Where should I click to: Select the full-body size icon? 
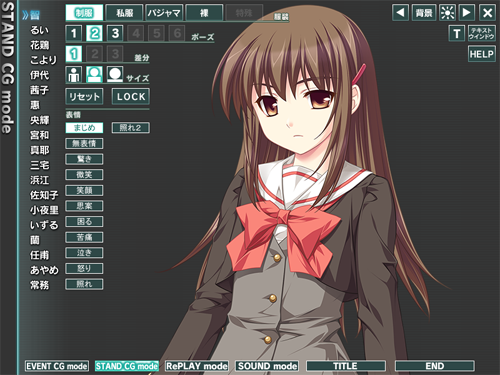[x=74, y=74]
